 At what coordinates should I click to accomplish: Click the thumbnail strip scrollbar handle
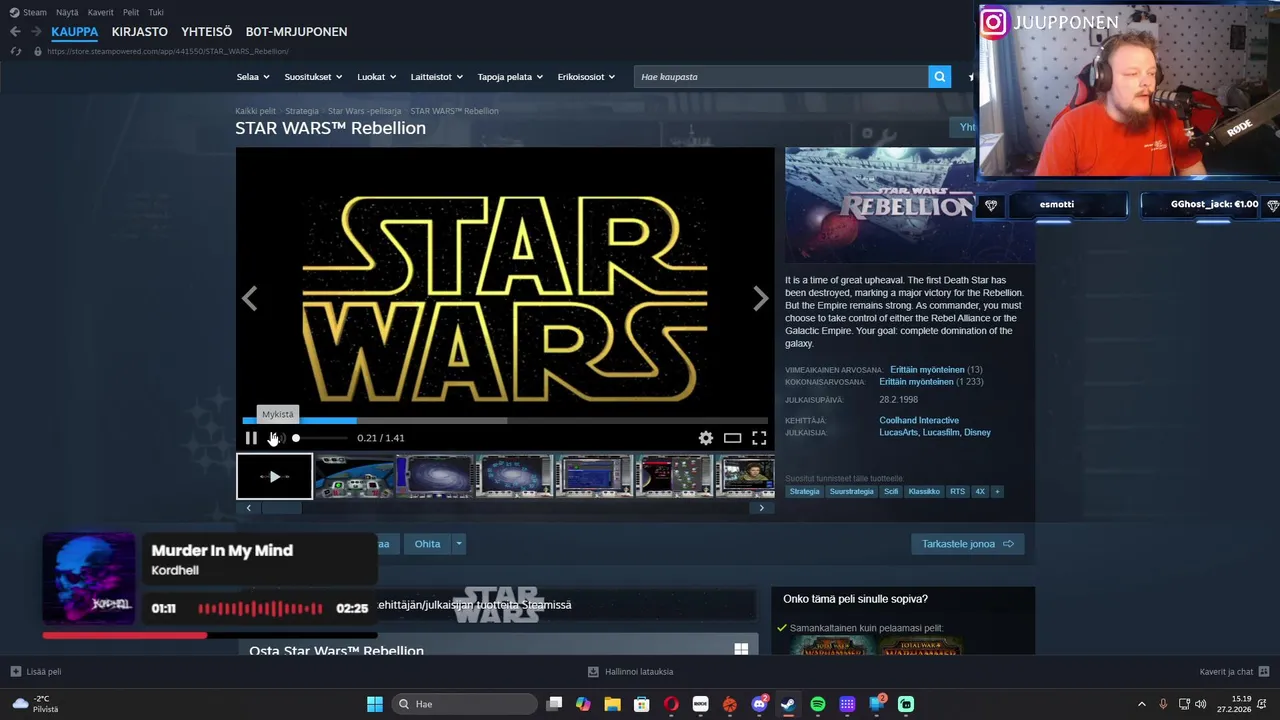[281, 508]
